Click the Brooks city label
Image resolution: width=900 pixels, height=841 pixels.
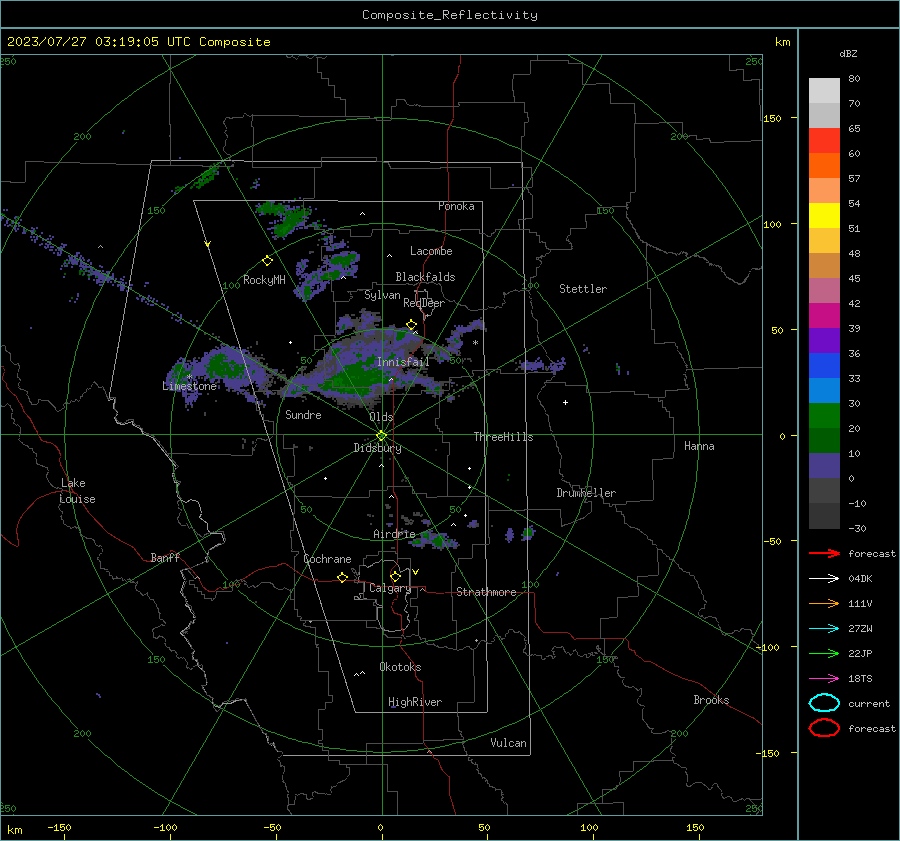click(711, 700)
